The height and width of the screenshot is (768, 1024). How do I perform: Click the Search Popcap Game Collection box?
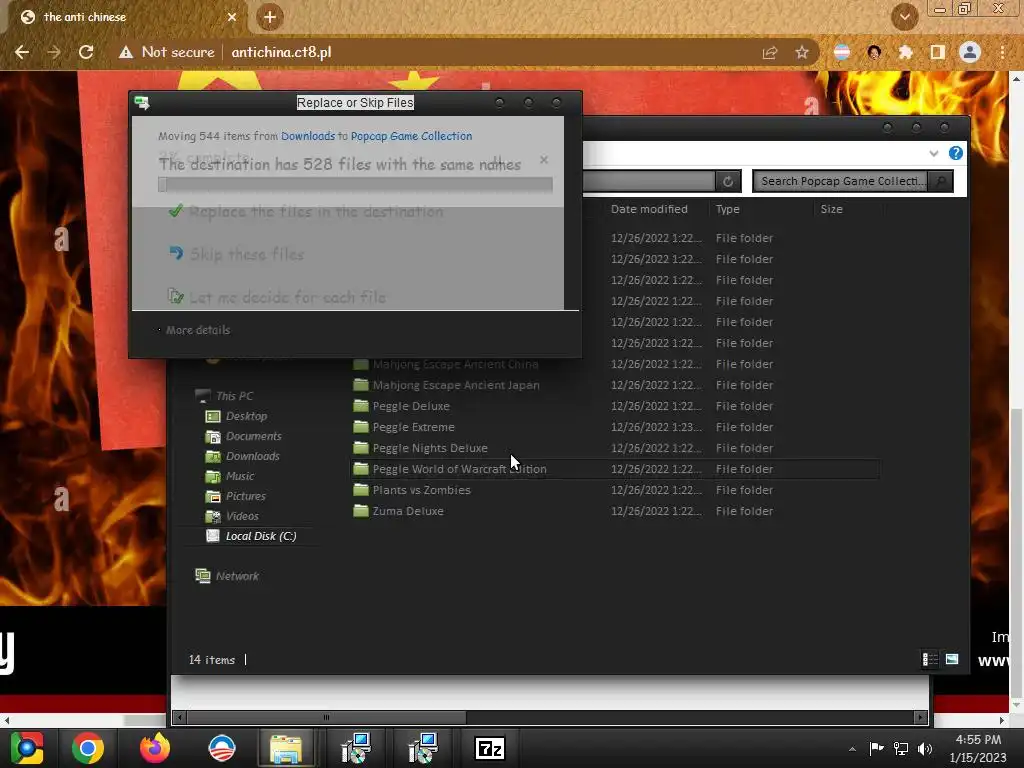840,181
